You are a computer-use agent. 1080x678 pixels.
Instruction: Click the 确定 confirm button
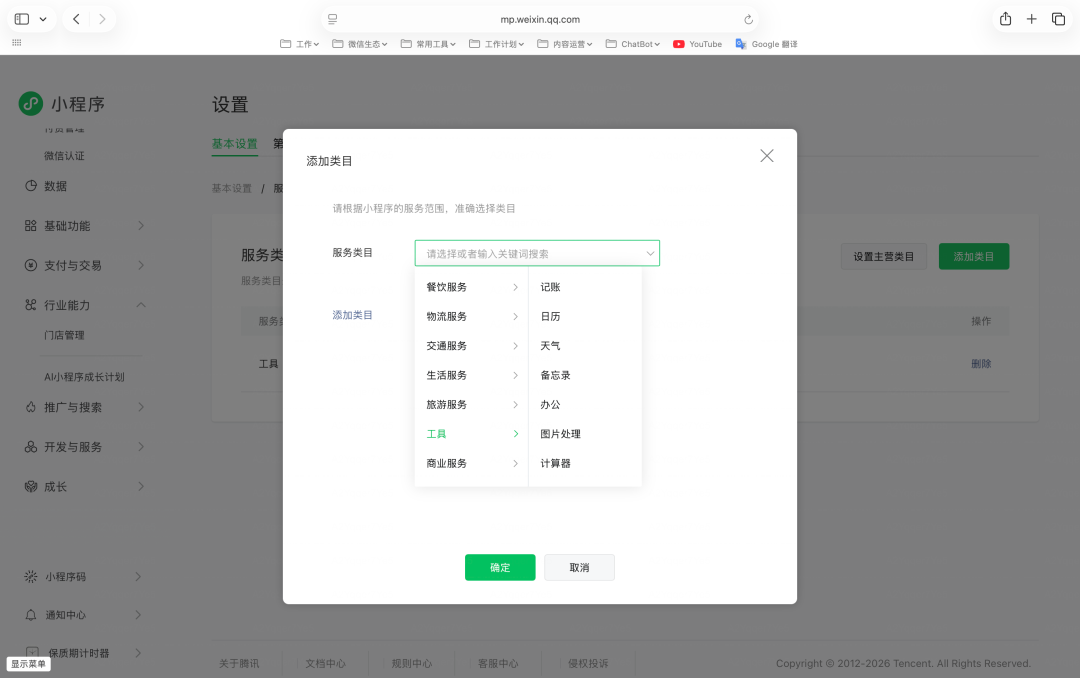pyautogui.click(x=500, y=567)
